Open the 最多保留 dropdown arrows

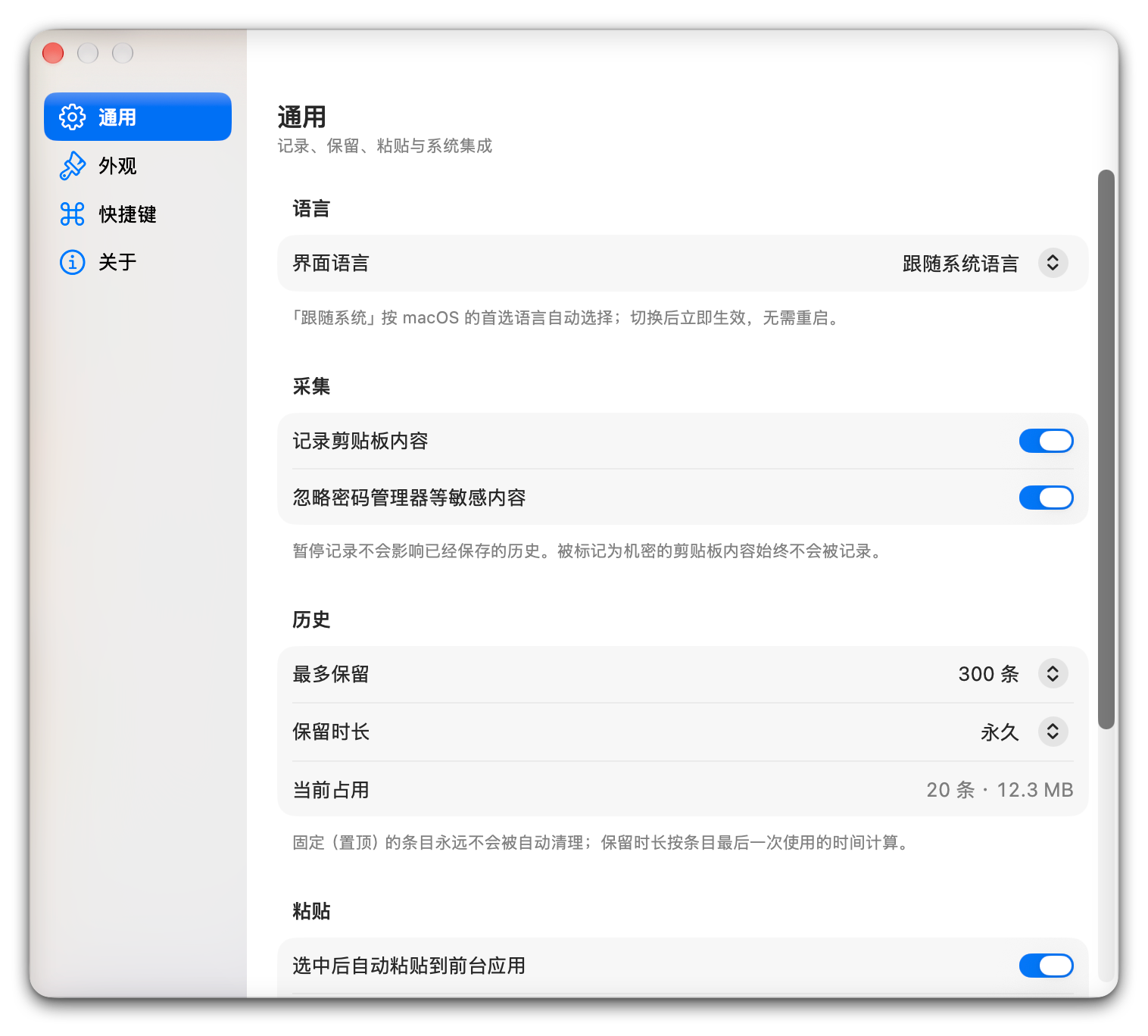[1053, 673]
